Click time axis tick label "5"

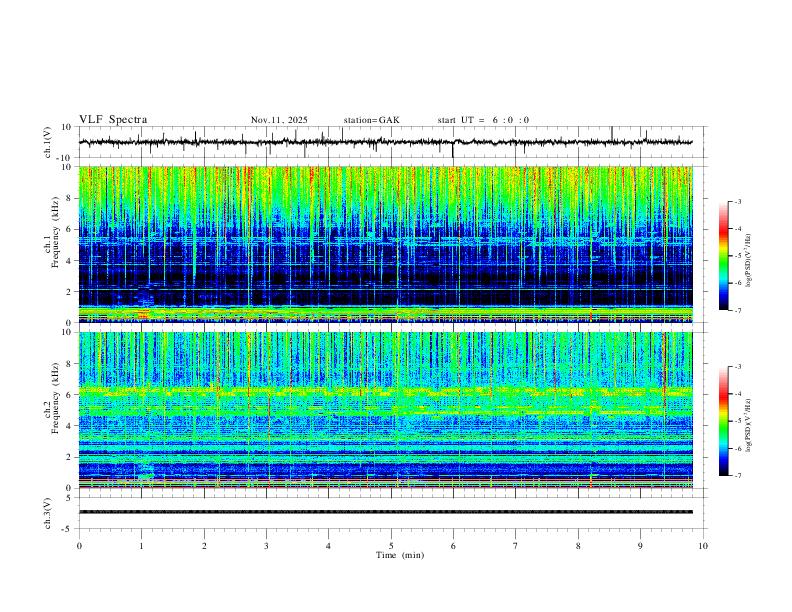click(x=391, y=546)
